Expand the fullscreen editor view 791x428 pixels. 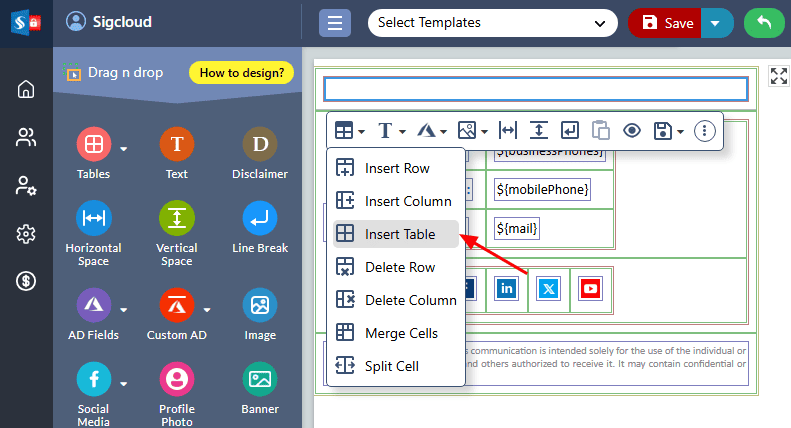(x=779, y=76)
